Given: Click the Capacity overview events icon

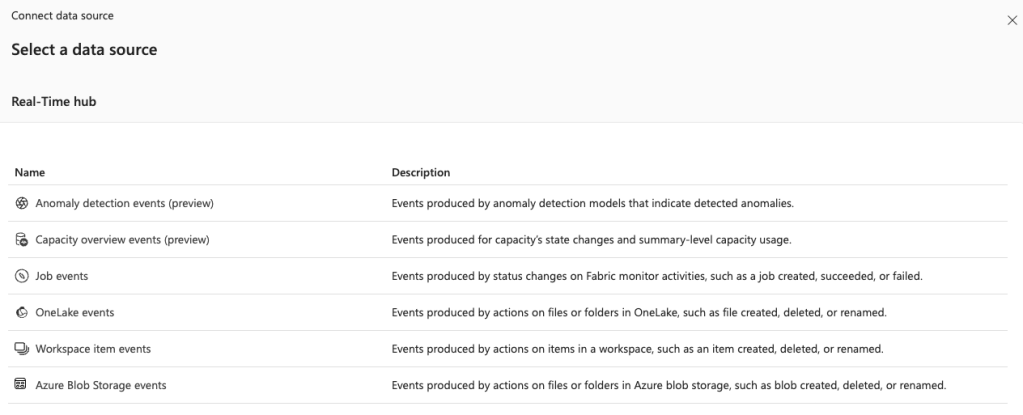Looking at the screenshot, I should [x=22, y=240].
